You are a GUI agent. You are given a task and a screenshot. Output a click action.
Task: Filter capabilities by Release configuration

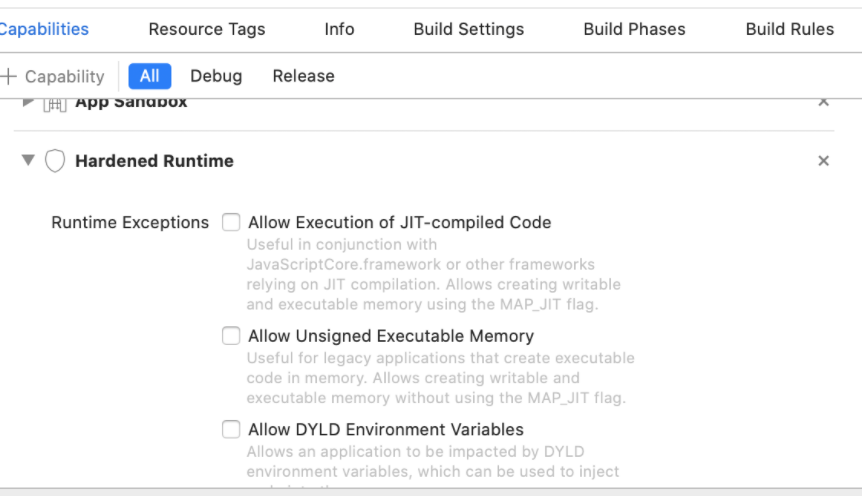tap(303, 76)
